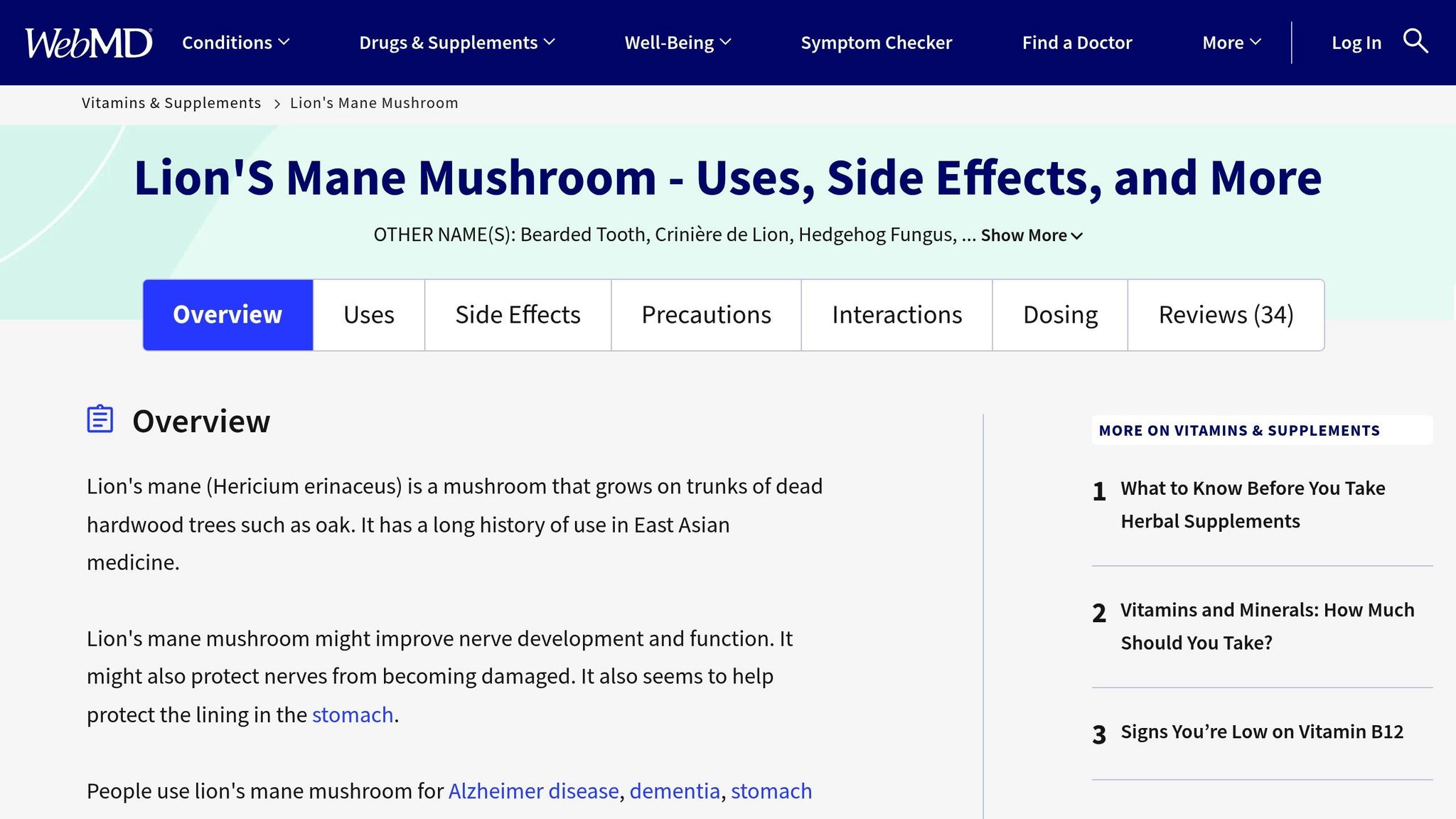
Task: Go to Symptom Checker
Action: [x=876, y=43]
